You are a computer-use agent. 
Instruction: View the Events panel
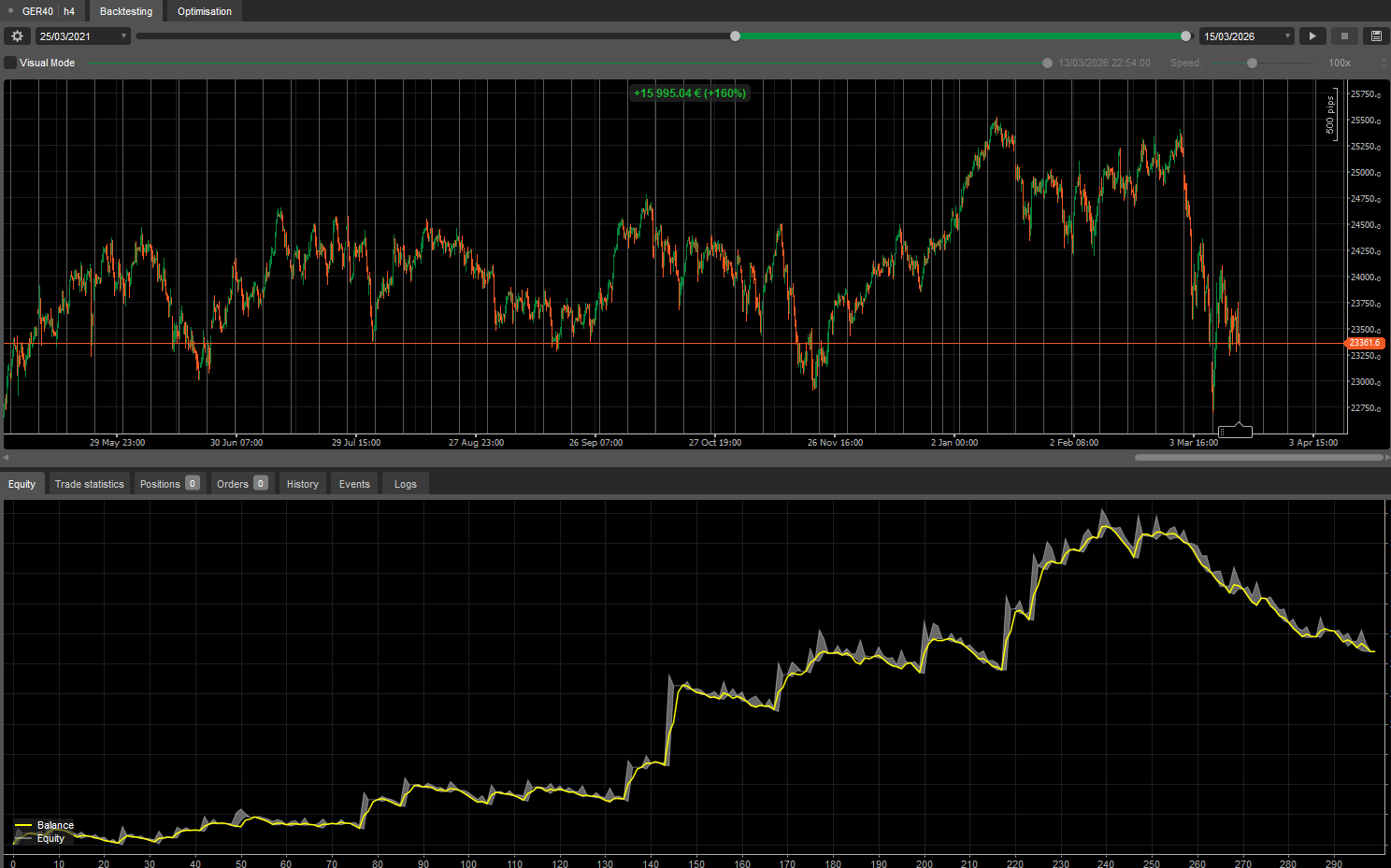click(x=354, y=483)
